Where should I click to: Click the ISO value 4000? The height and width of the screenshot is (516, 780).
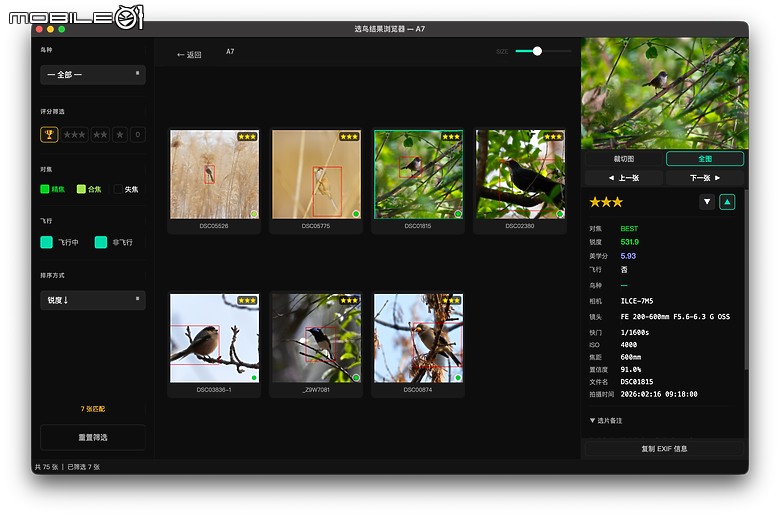click(x=628, y=344)
